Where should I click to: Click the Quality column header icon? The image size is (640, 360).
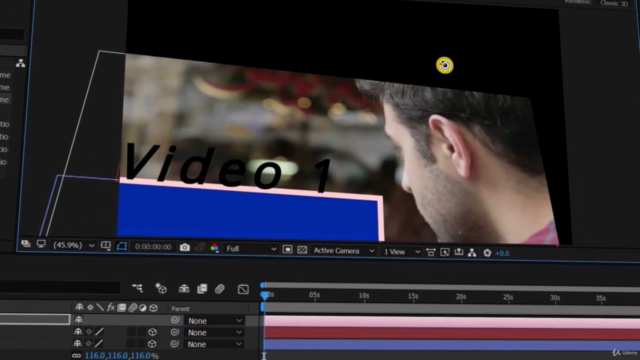(100, 307)
